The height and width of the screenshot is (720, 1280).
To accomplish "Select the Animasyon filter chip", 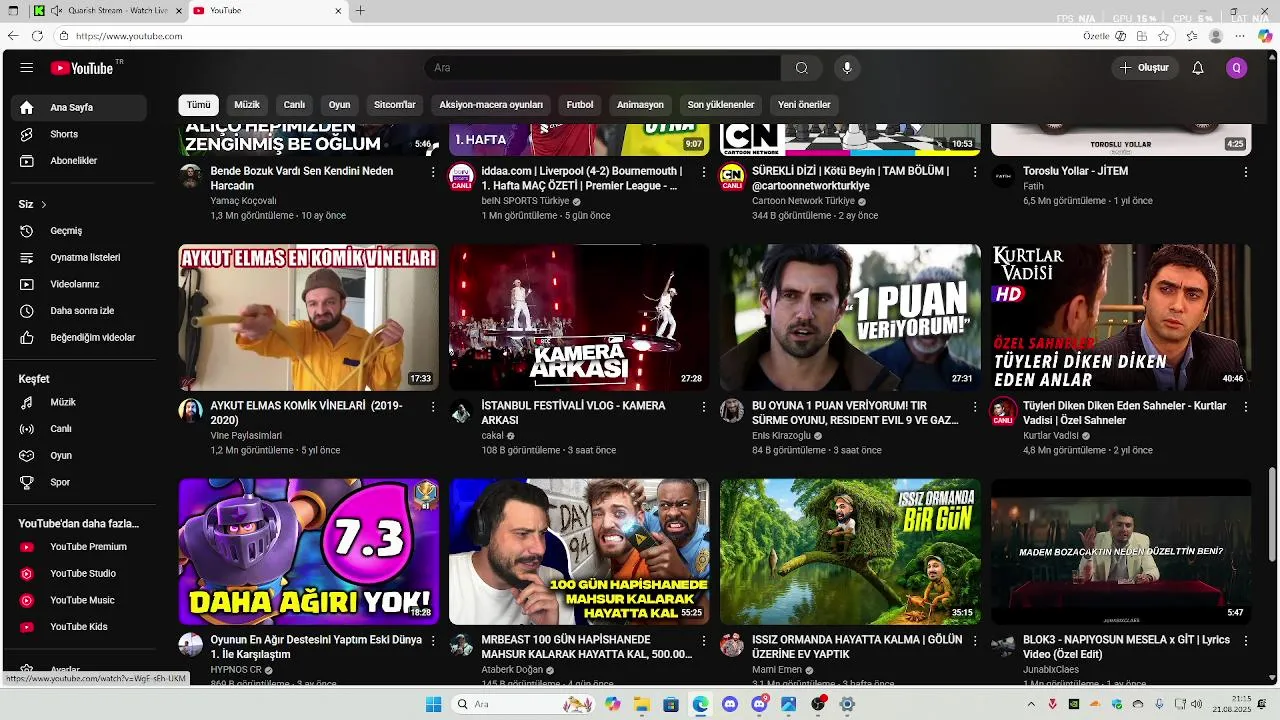I will (x=640, y=105).
